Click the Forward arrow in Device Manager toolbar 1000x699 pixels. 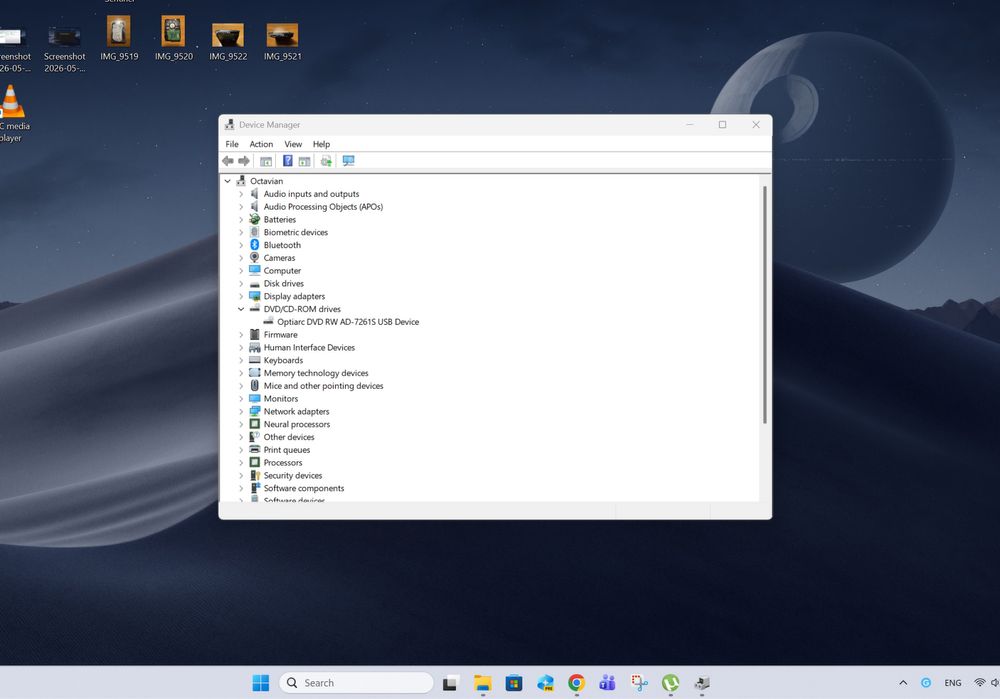coord(244,161)
